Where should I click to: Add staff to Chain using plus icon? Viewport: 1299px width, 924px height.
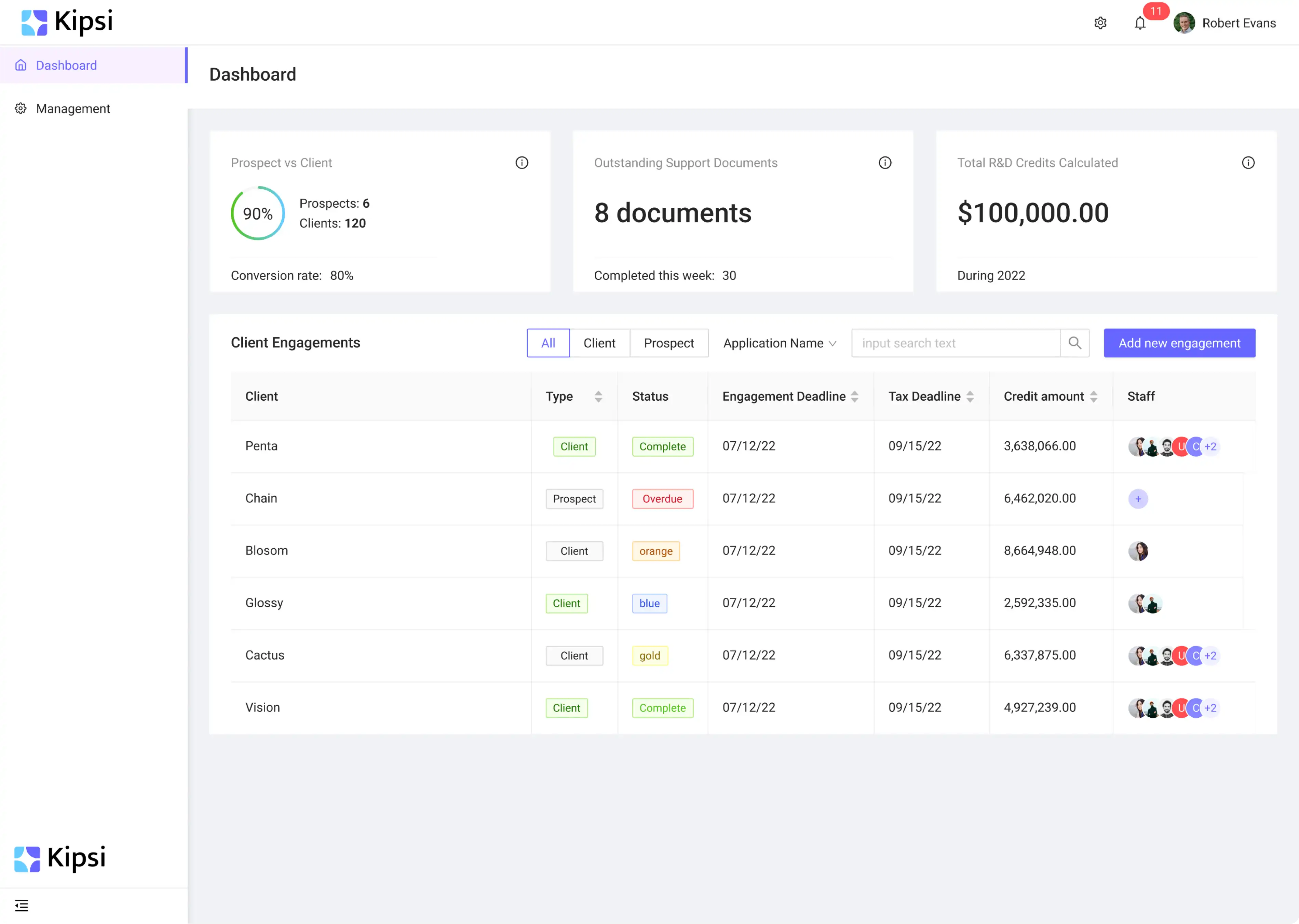point(1137,499)
